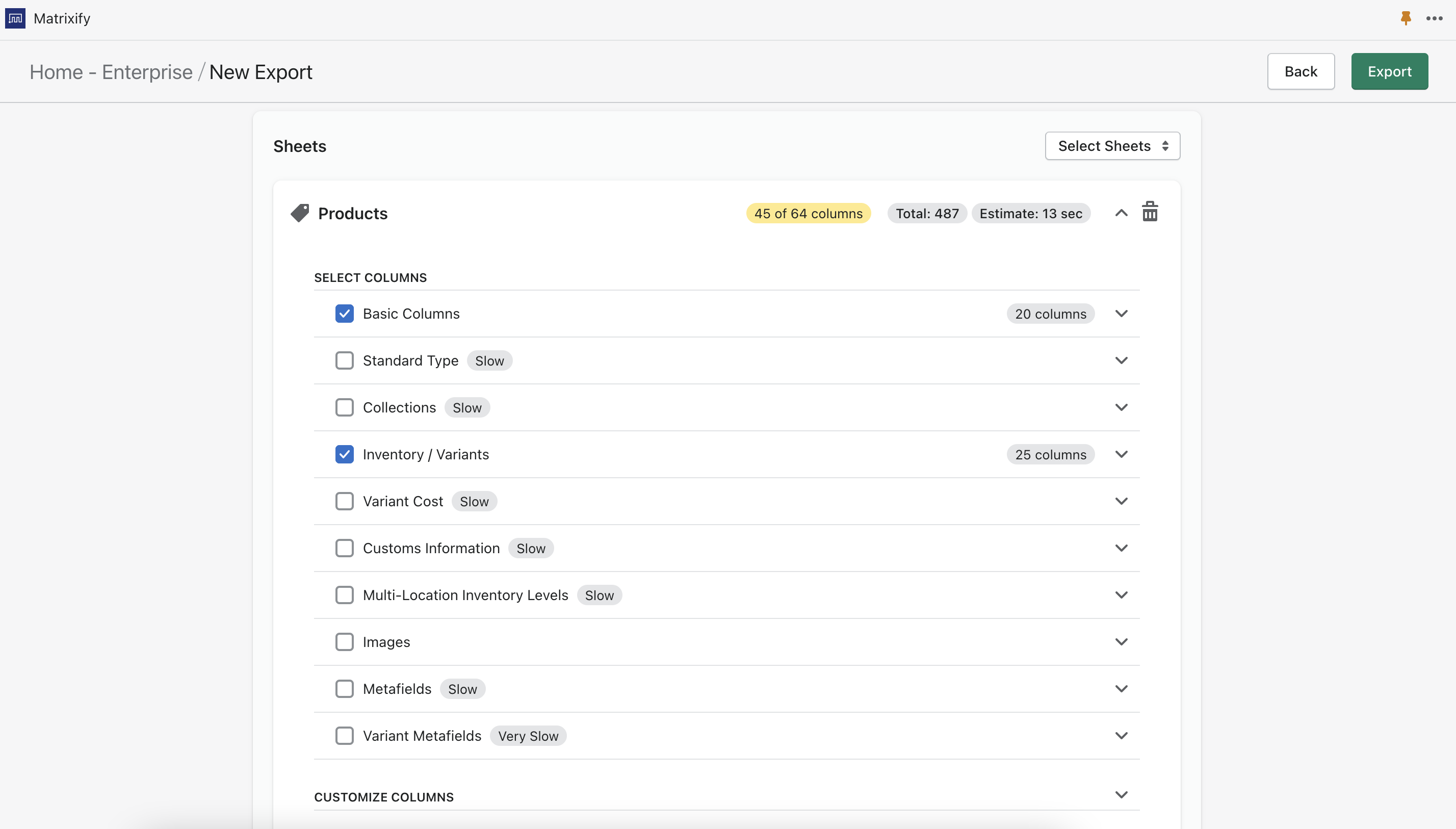This screenshot has height=829, width=1456.
Task: Tick the Images checkbox
Action: (344, 642)
